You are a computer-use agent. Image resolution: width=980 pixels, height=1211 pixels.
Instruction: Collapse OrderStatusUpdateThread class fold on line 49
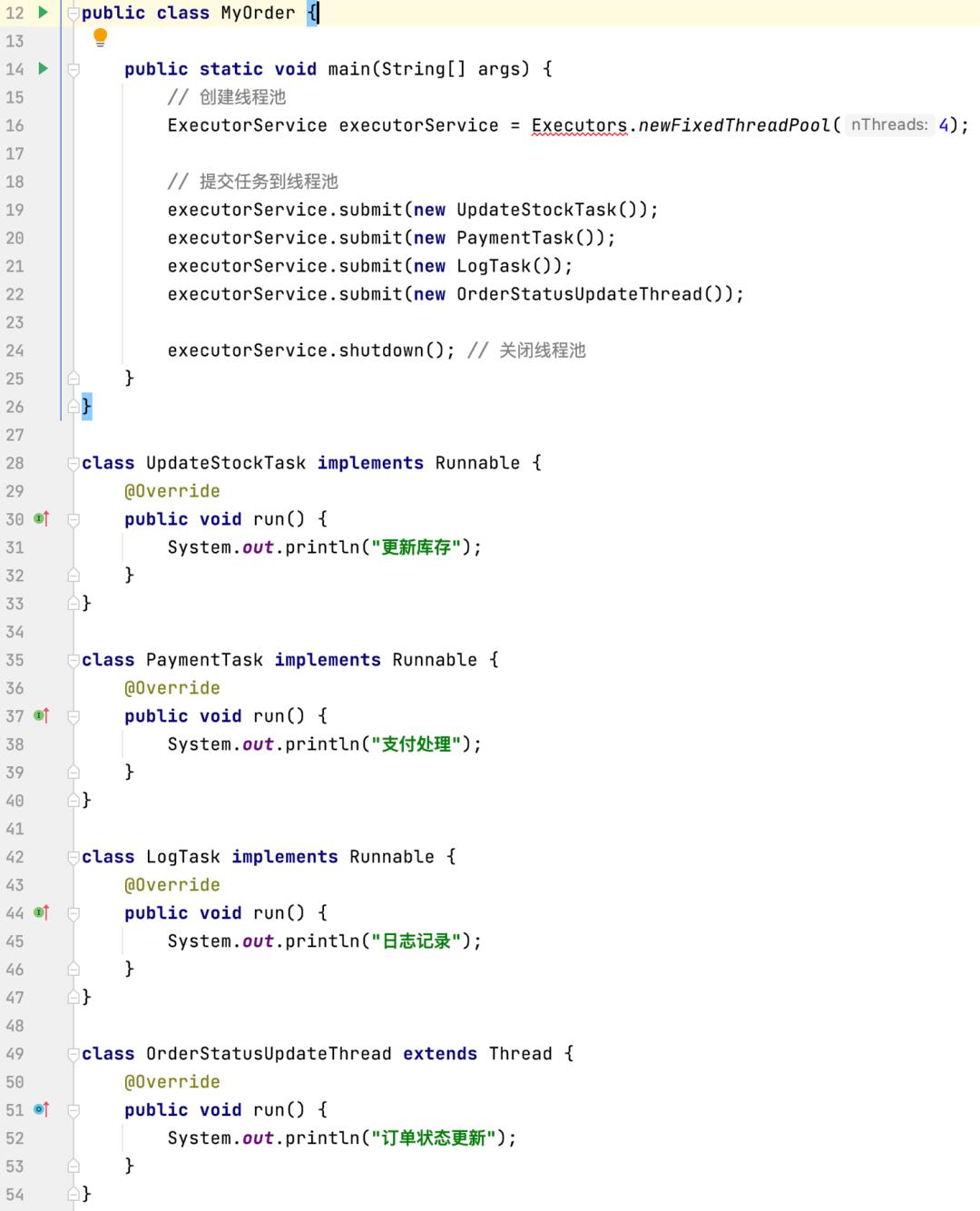click(x=73, y=1055)
